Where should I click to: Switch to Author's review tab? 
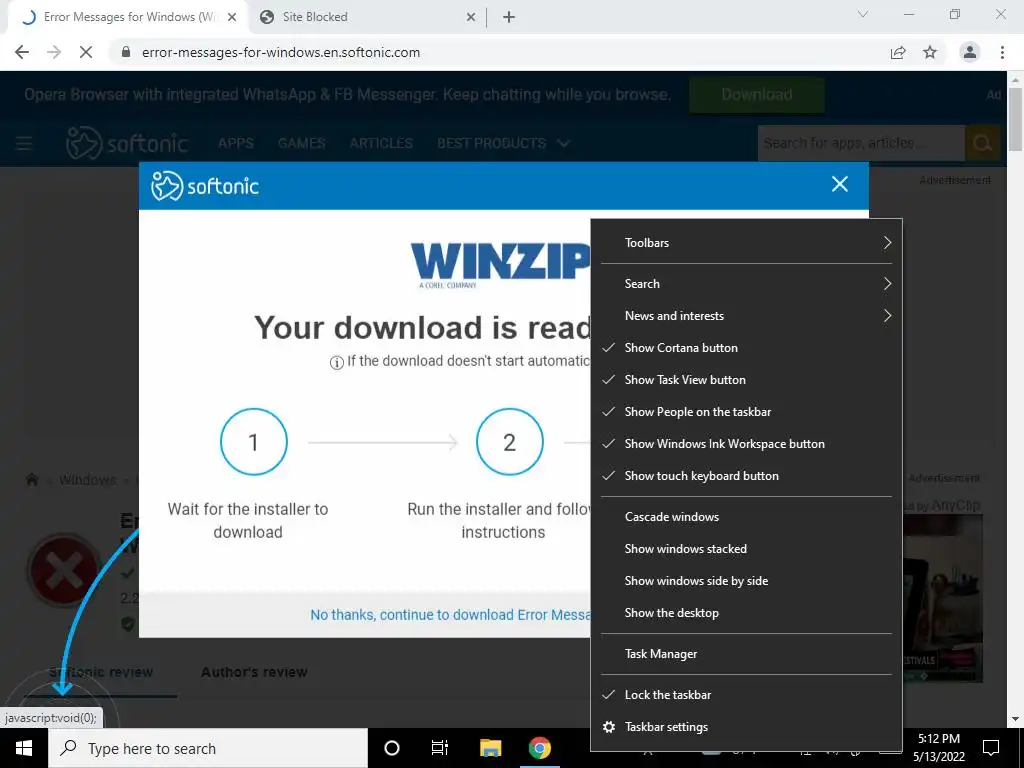(254, 672)
